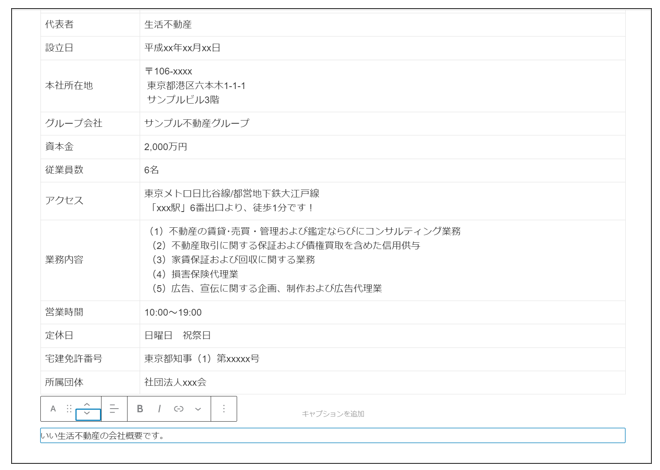Select the サンプル不動産グループ cell

pyautogui.click(x=197, y=123)
